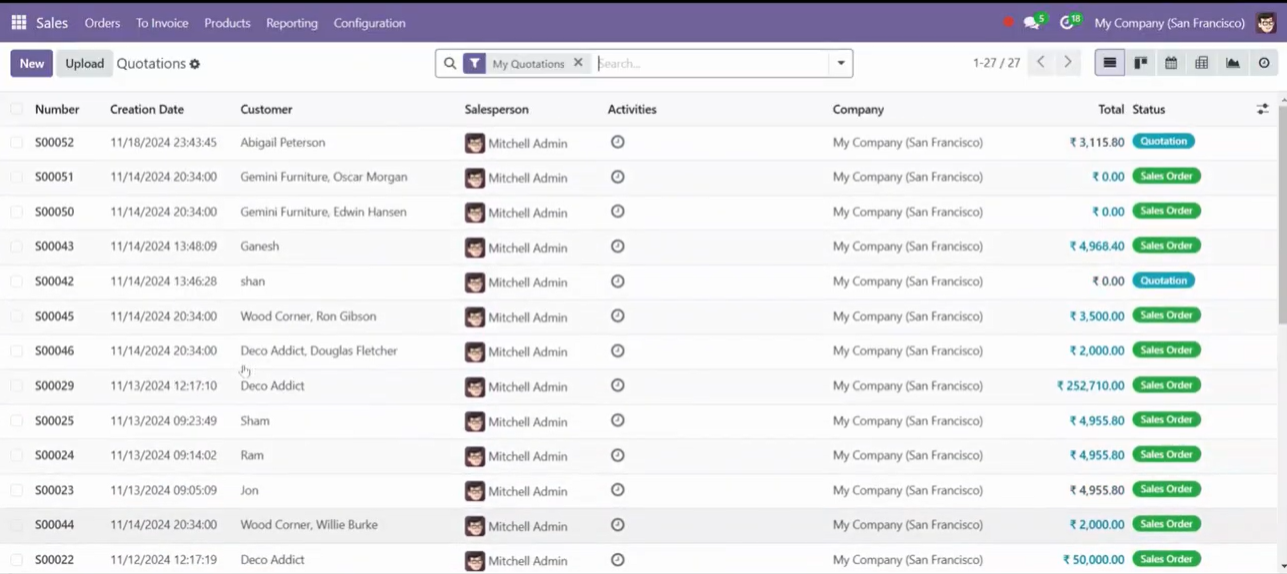Open the Configuration menu
This screenshot has height=574, width=1287.
pyautogui.click(x=369, y=23)
